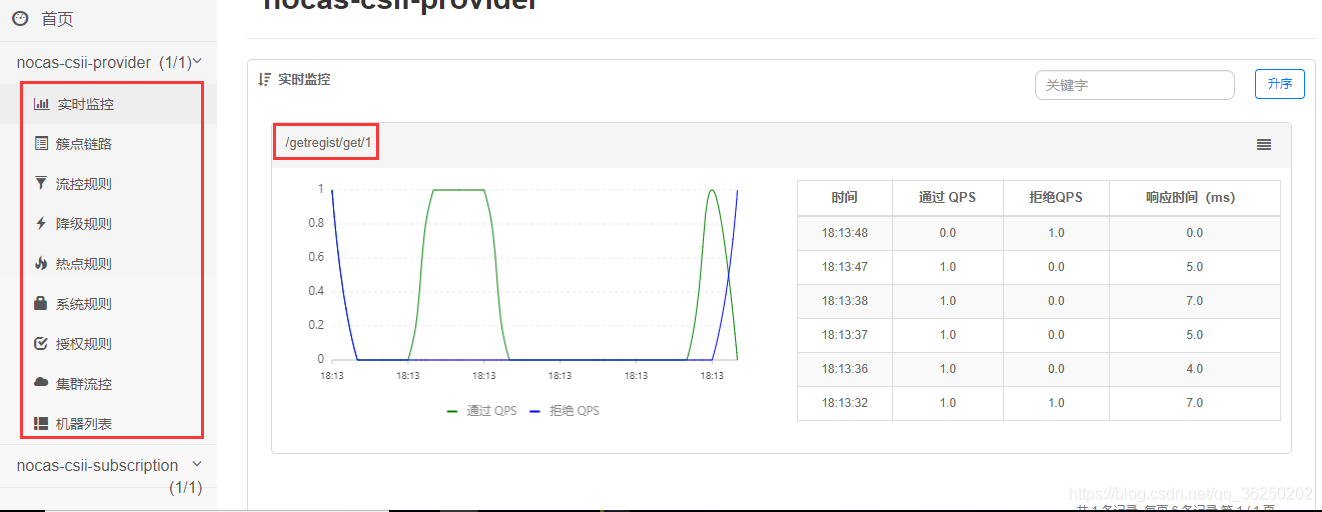Click the 时间 column header
Screen dimensions: 1322x512
click(845, 198)
